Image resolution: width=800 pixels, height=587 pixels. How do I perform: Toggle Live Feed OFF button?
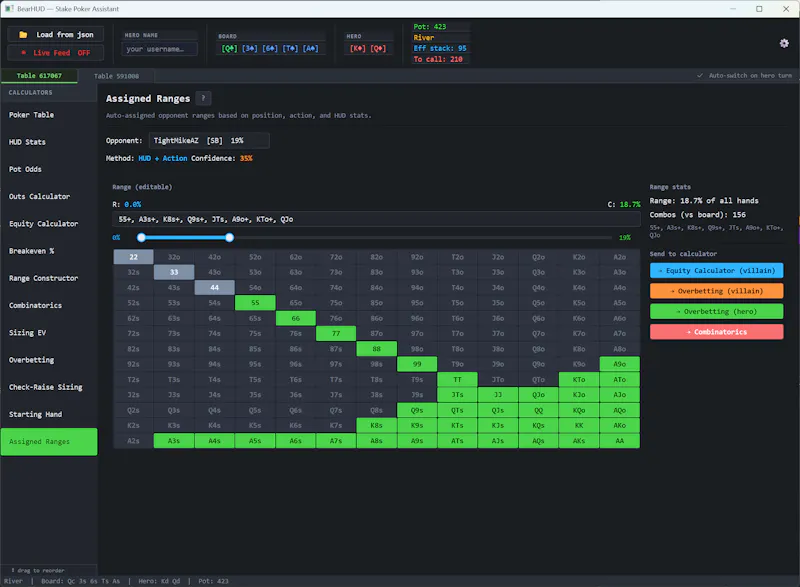tap(56, 53)
